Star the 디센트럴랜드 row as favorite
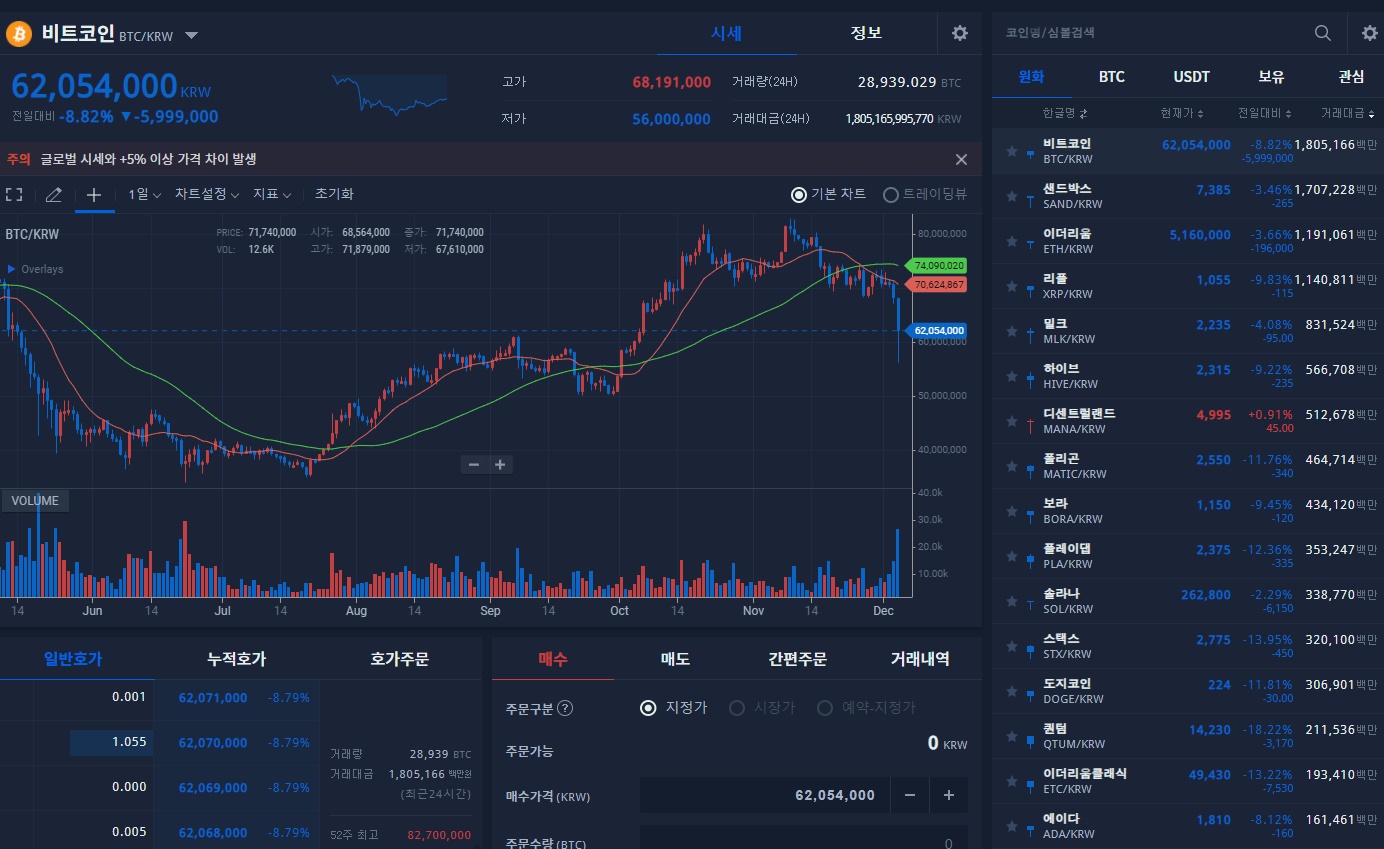Screen dimensions: 1384x849 pos(1011,422)
